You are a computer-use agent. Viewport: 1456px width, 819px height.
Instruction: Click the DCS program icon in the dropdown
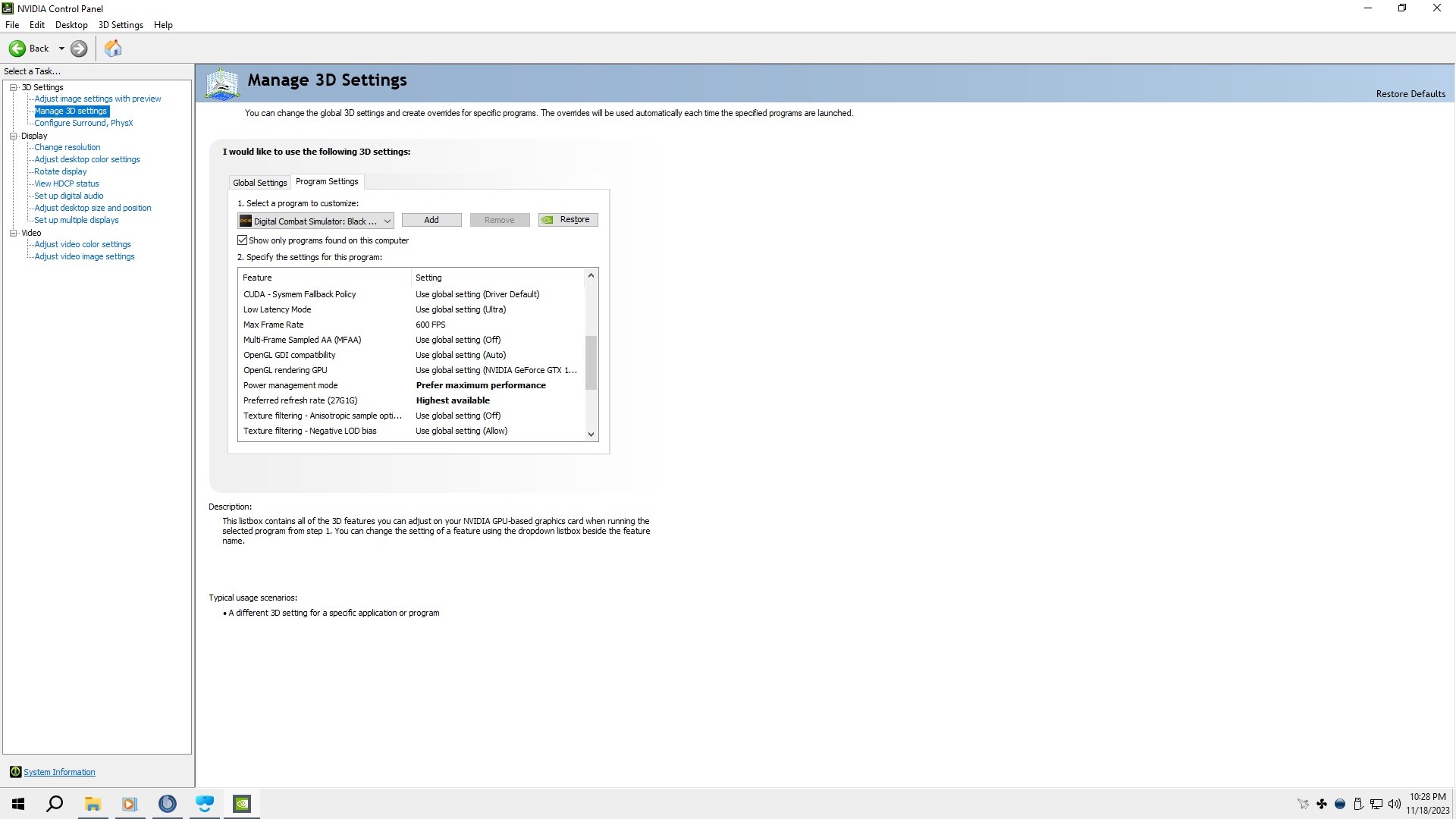(246, 221)
